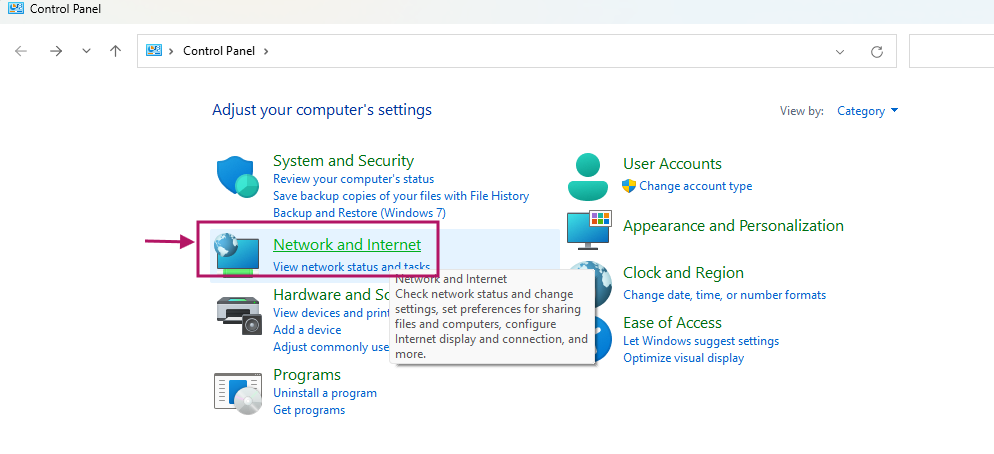Click the Appearance and Personalization monitor icon
994x454 pixels.
(588, 229)
